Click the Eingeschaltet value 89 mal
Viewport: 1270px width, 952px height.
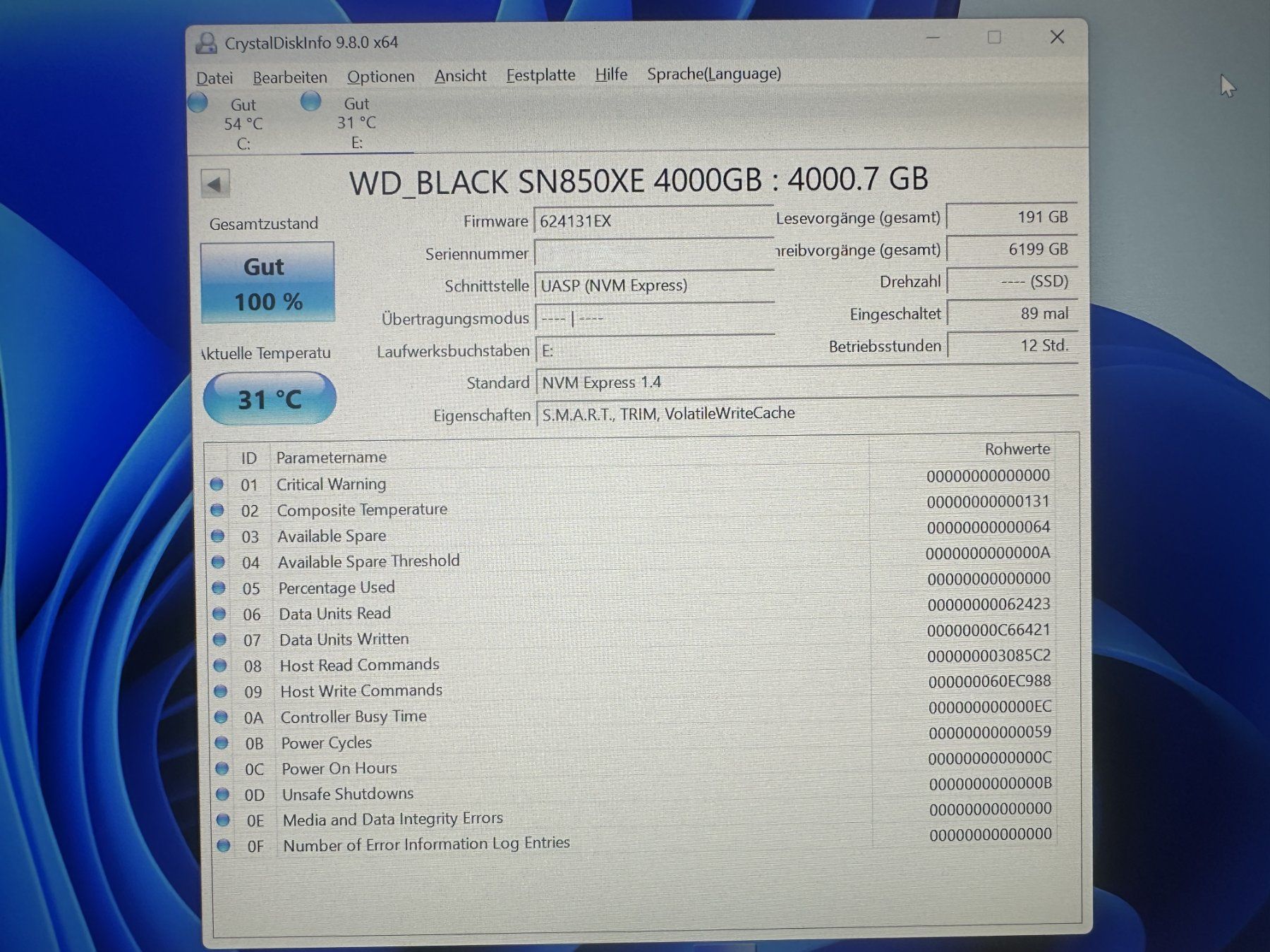point(1012,313)
